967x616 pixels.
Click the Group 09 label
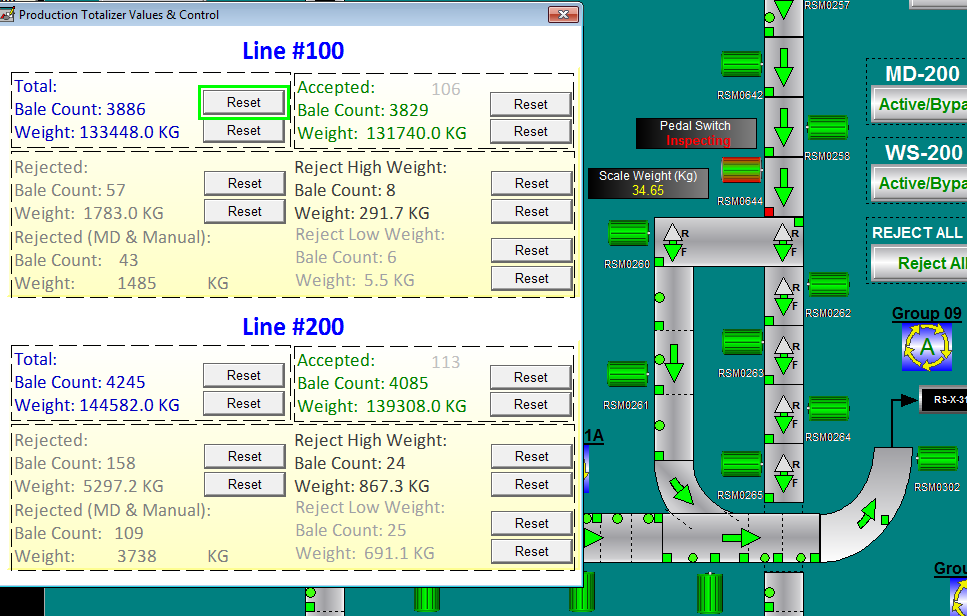coord(927,313)
